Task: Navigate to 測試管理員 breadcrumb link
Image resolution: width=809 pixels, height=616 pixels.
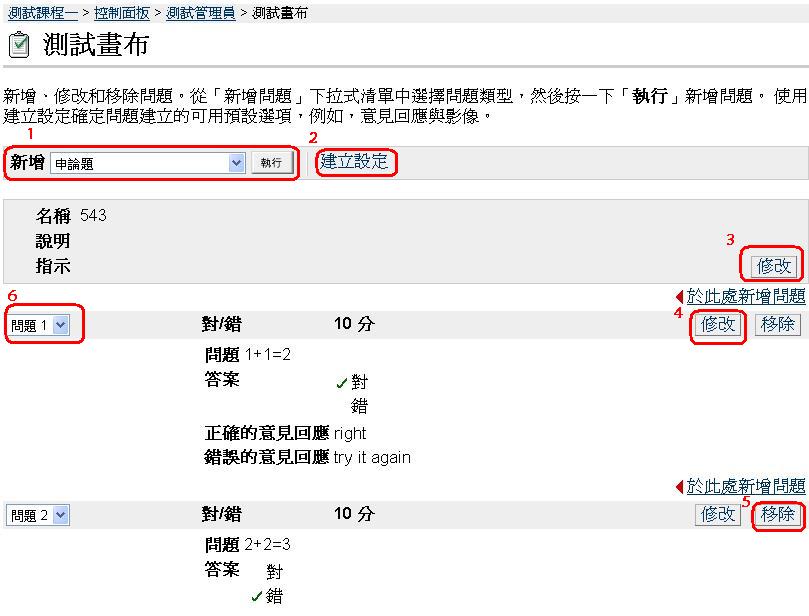Action: pyautogui.click(x=200, y=13)
